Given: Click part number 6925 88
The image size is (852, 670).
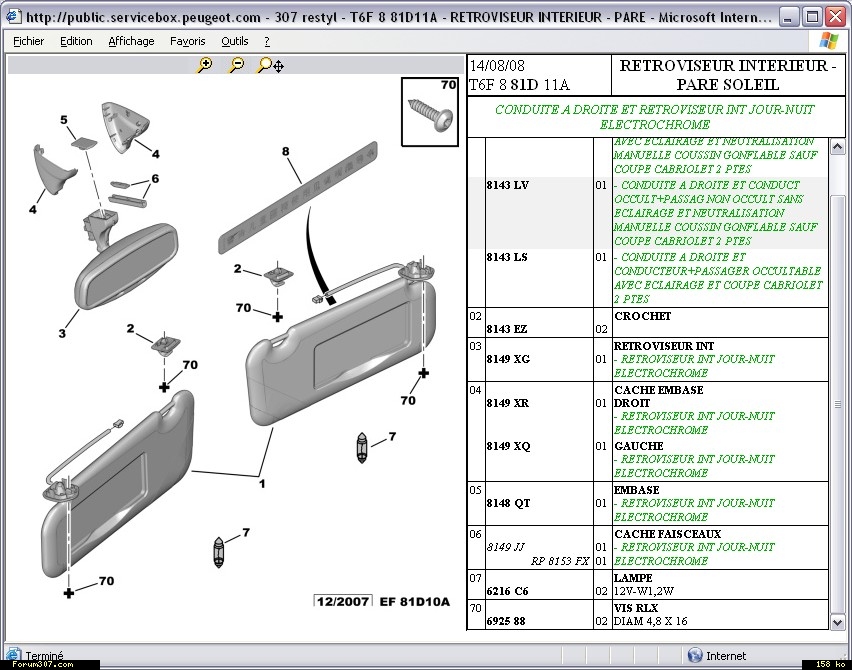Looking at the screenshot, I should pyautogui.click(x=505, y=621).
